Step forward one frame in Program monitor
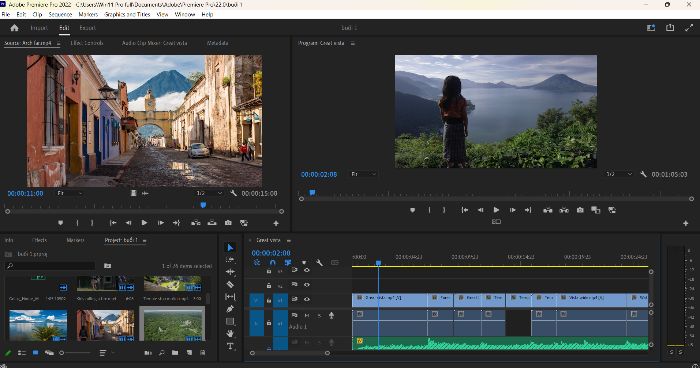This screenshot has height=368, width=700. pyautogui.click(x=512, y=210)
